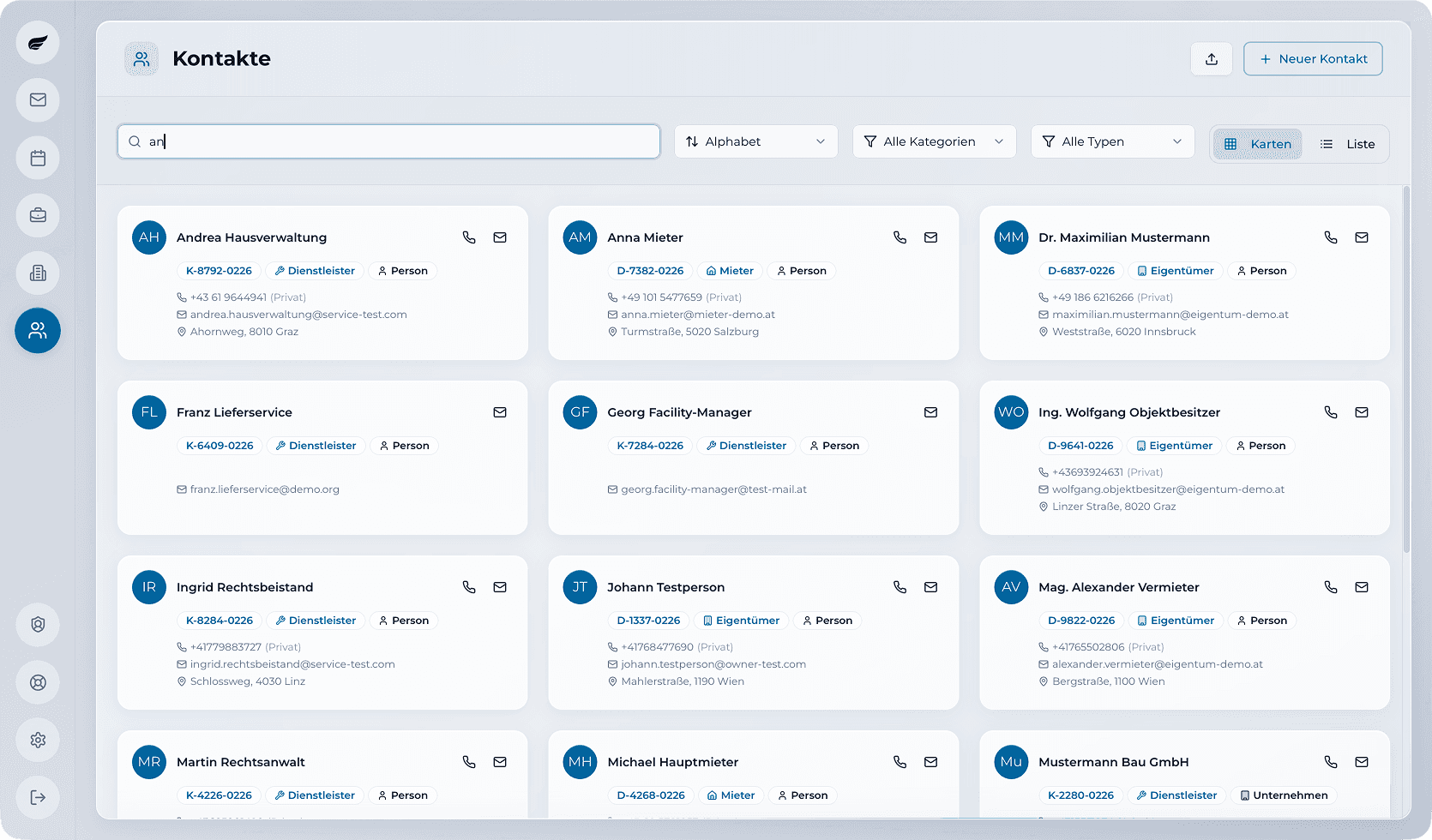Click phone number +43693924631
The width and height of the screenshot is (1432, 840).
pyautogui.click(x=1087, y=472)
